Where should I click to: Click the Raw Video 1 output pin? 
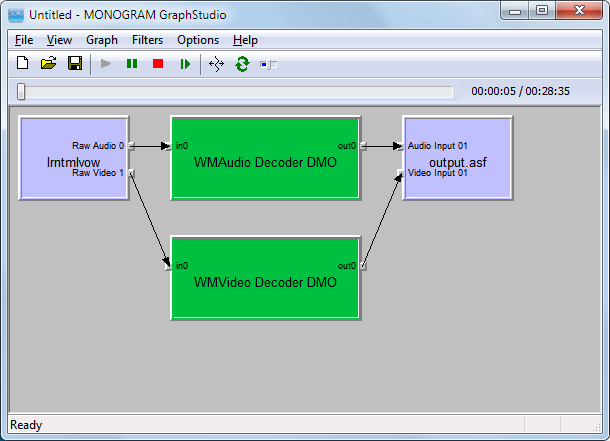pos(131,173)
